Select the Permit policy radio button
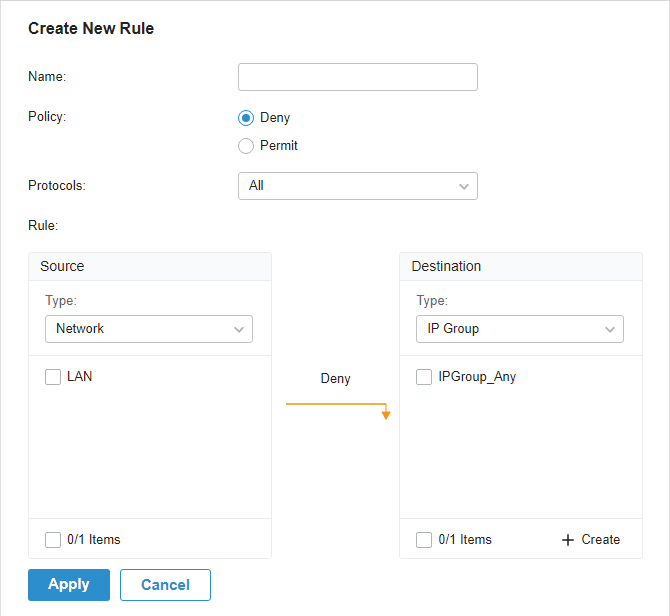670x616 pixels. (246, 146)
